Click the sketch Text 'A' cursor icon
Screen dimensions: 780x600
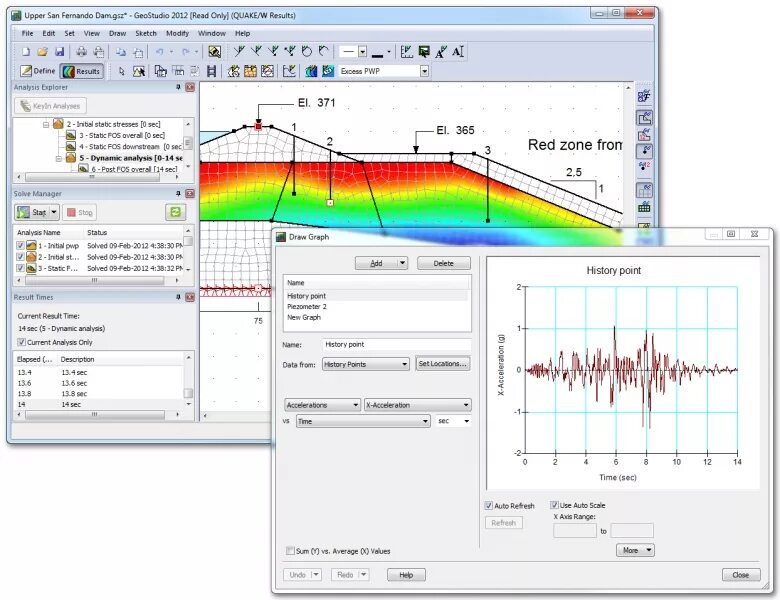(x=458, y=52)
